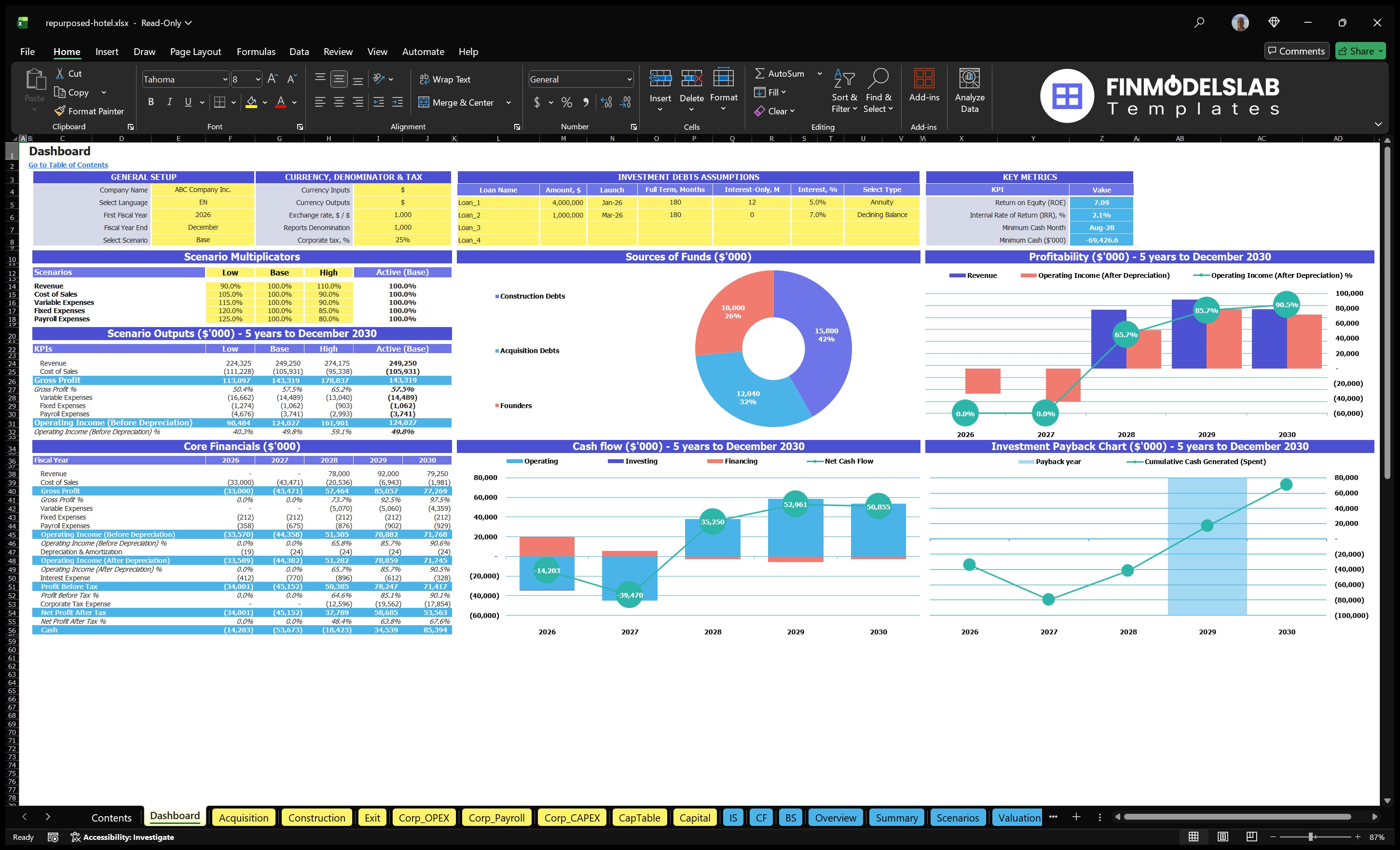Follow the Go to Table of Contents link

point(68,164)
